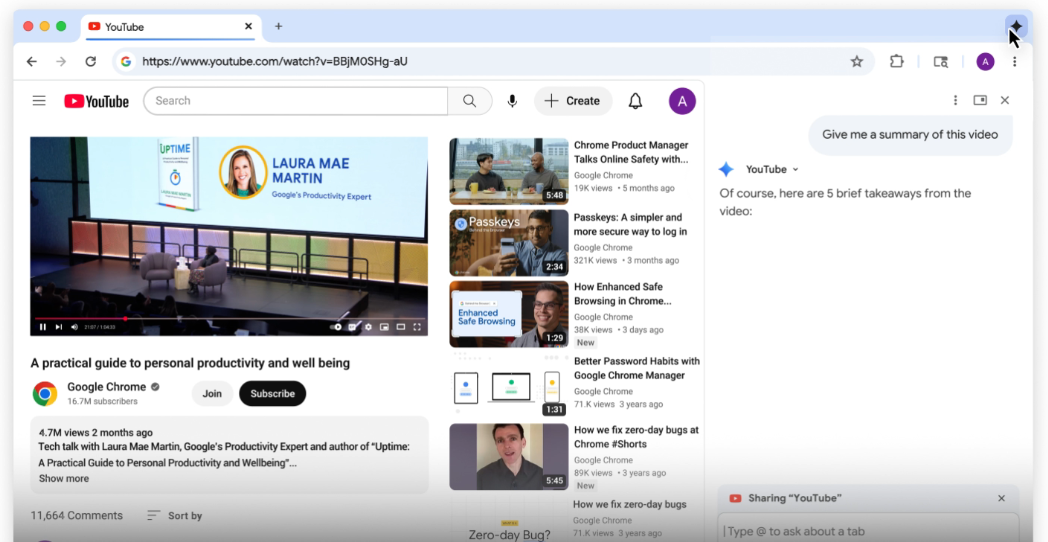Open Chrome's three-dot main menu

click(x=1014, y=61)
